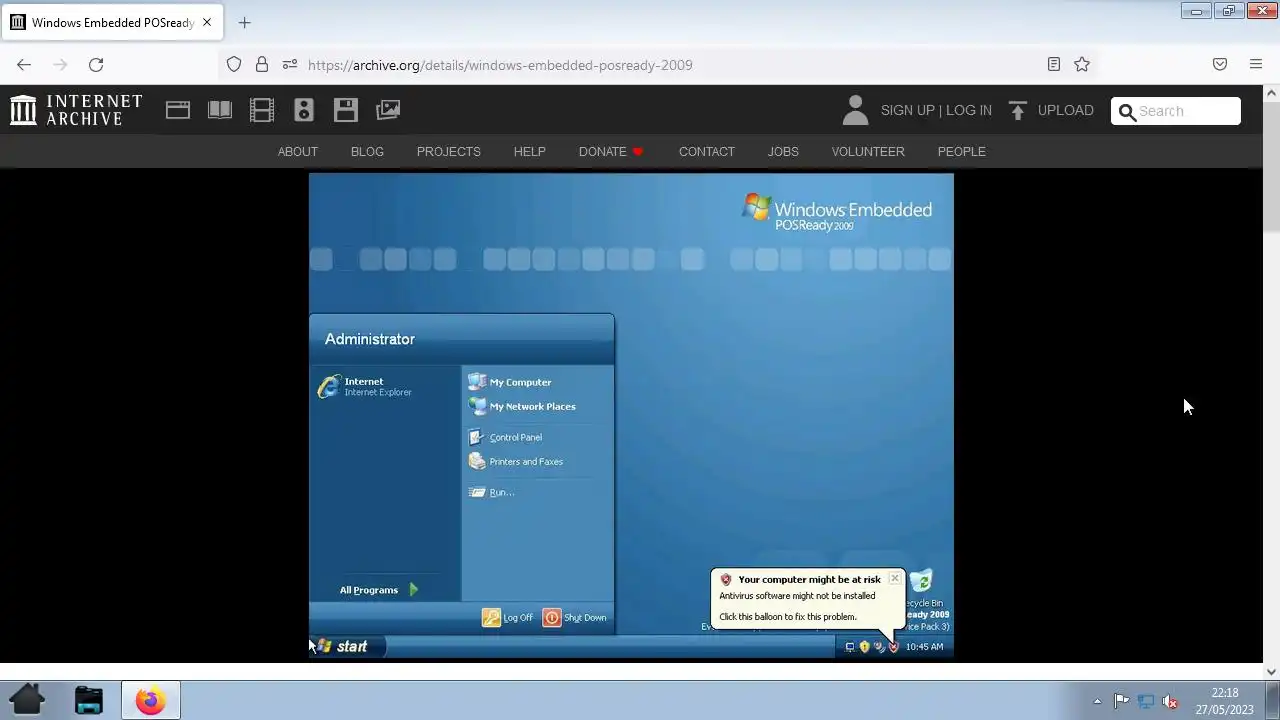
Task: Focus the Search input field
Action: pos(1176,111)
